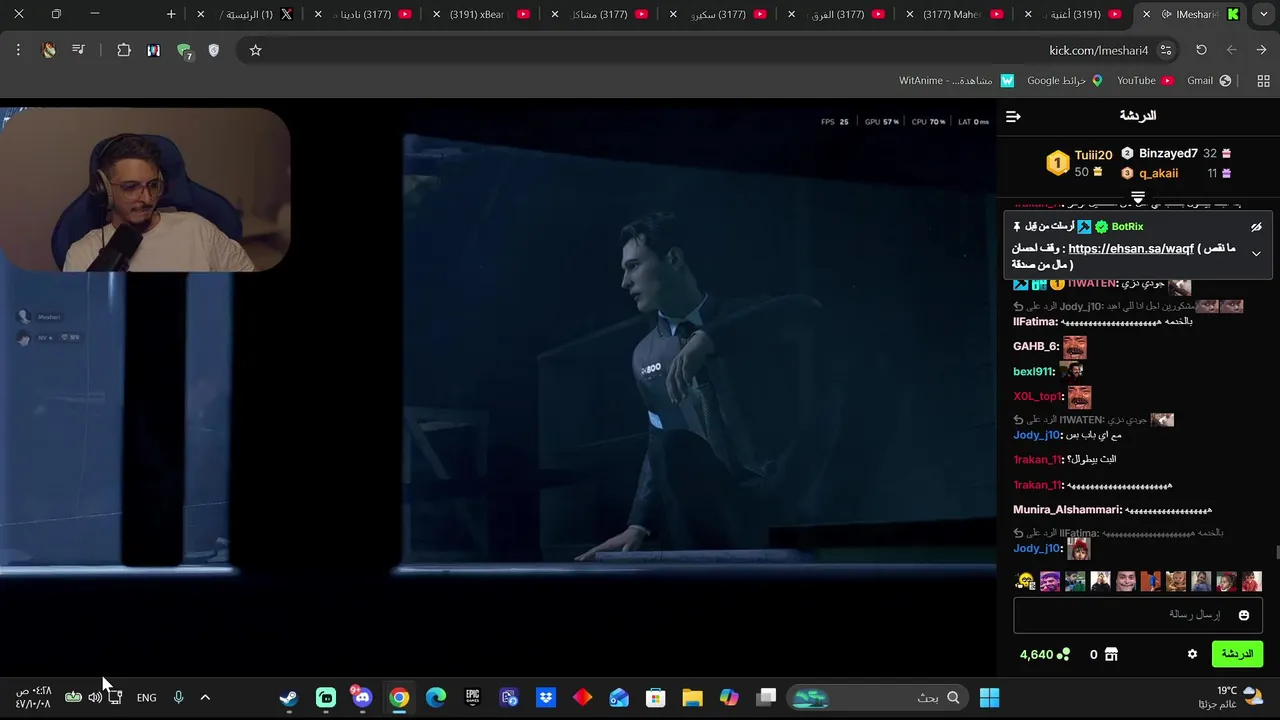Open Epic Games Launcher from taskbar
Screen dimensions: 1280x720
(x=472, y=697)
